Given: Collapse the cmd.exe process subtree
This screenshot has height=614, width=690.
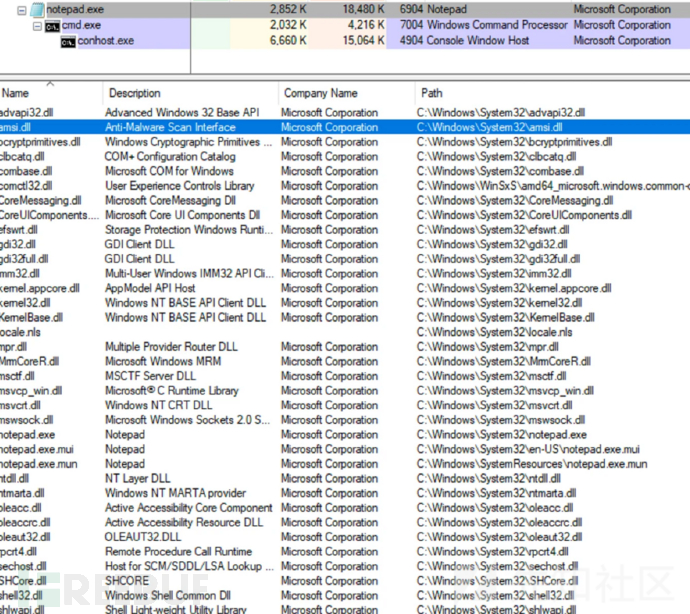Looking at the screenshot, I should point(37,26).
